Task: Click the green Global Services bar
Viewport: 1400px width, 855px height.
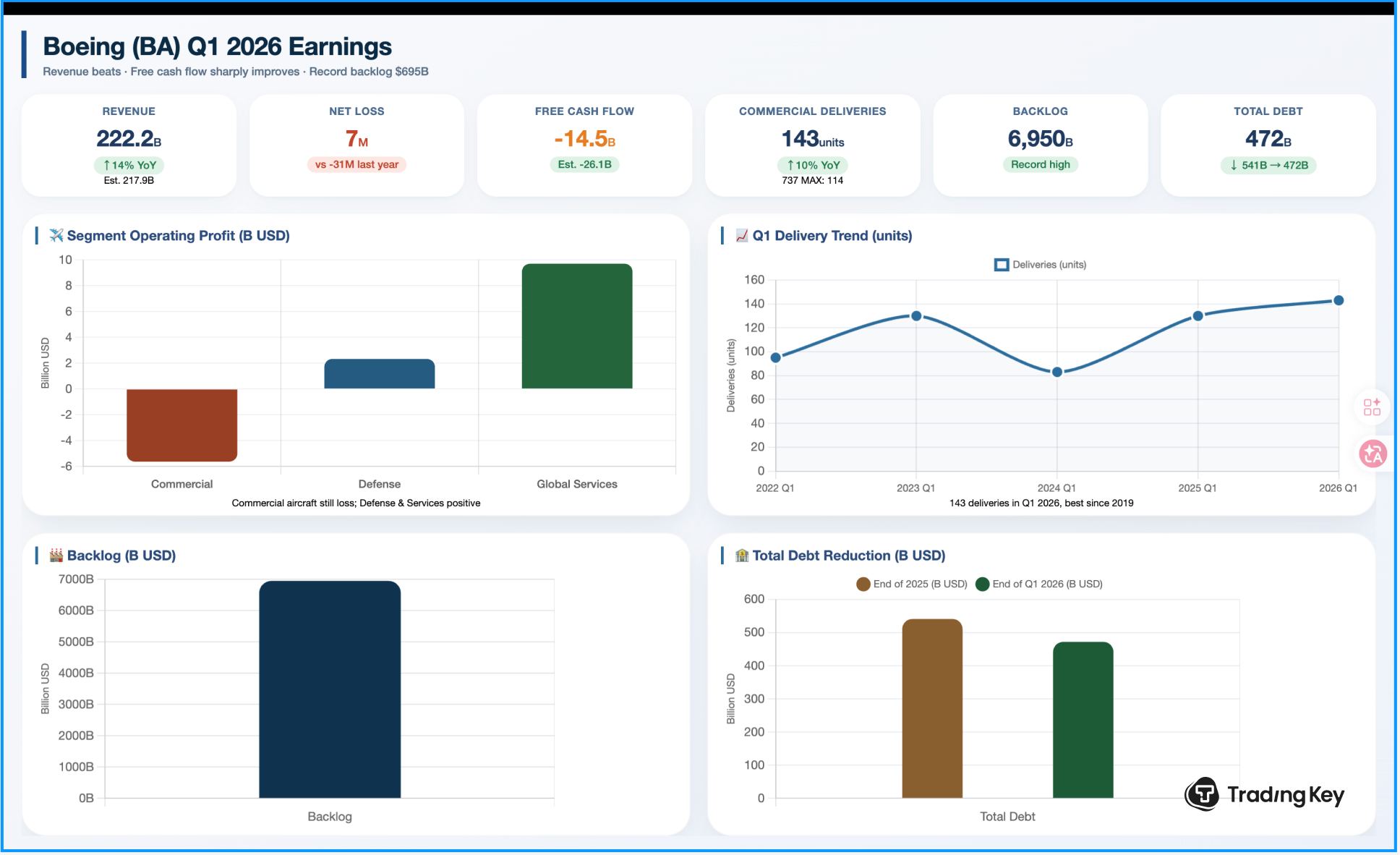Action: click(x=576, y=326)
